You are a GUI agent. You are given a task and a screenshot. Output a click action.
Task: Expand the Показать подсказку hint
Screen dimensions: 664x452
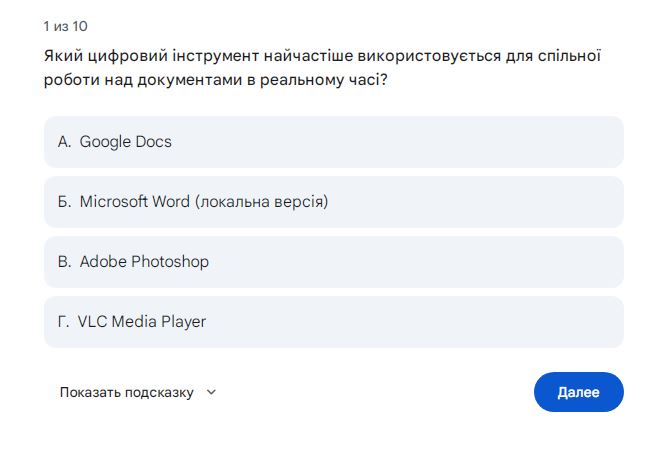pos(127,392)
